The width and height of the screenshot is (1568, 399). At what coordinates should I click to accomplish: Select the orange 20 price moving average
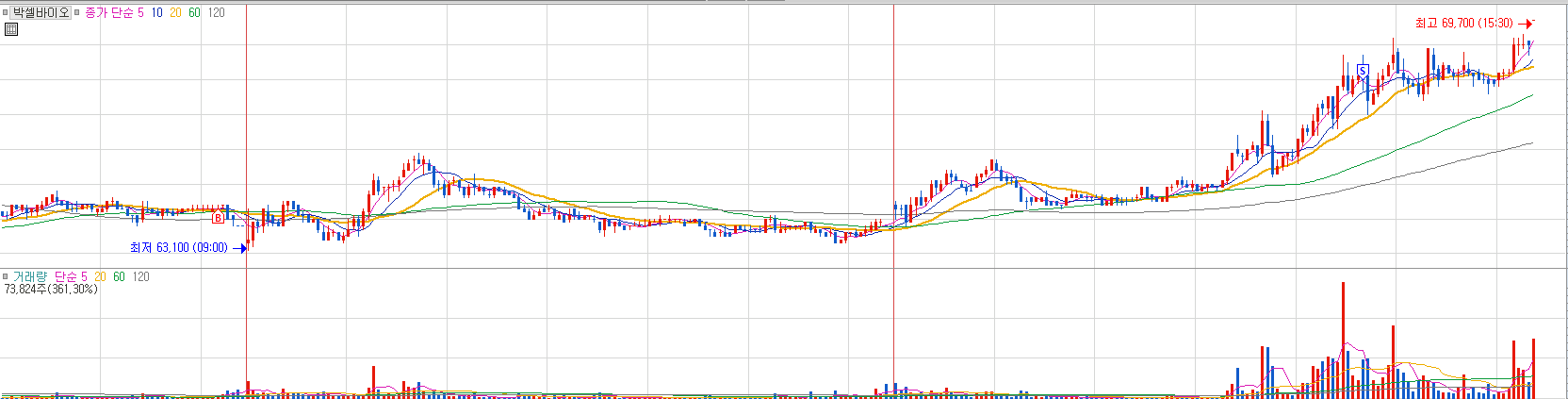175,13
